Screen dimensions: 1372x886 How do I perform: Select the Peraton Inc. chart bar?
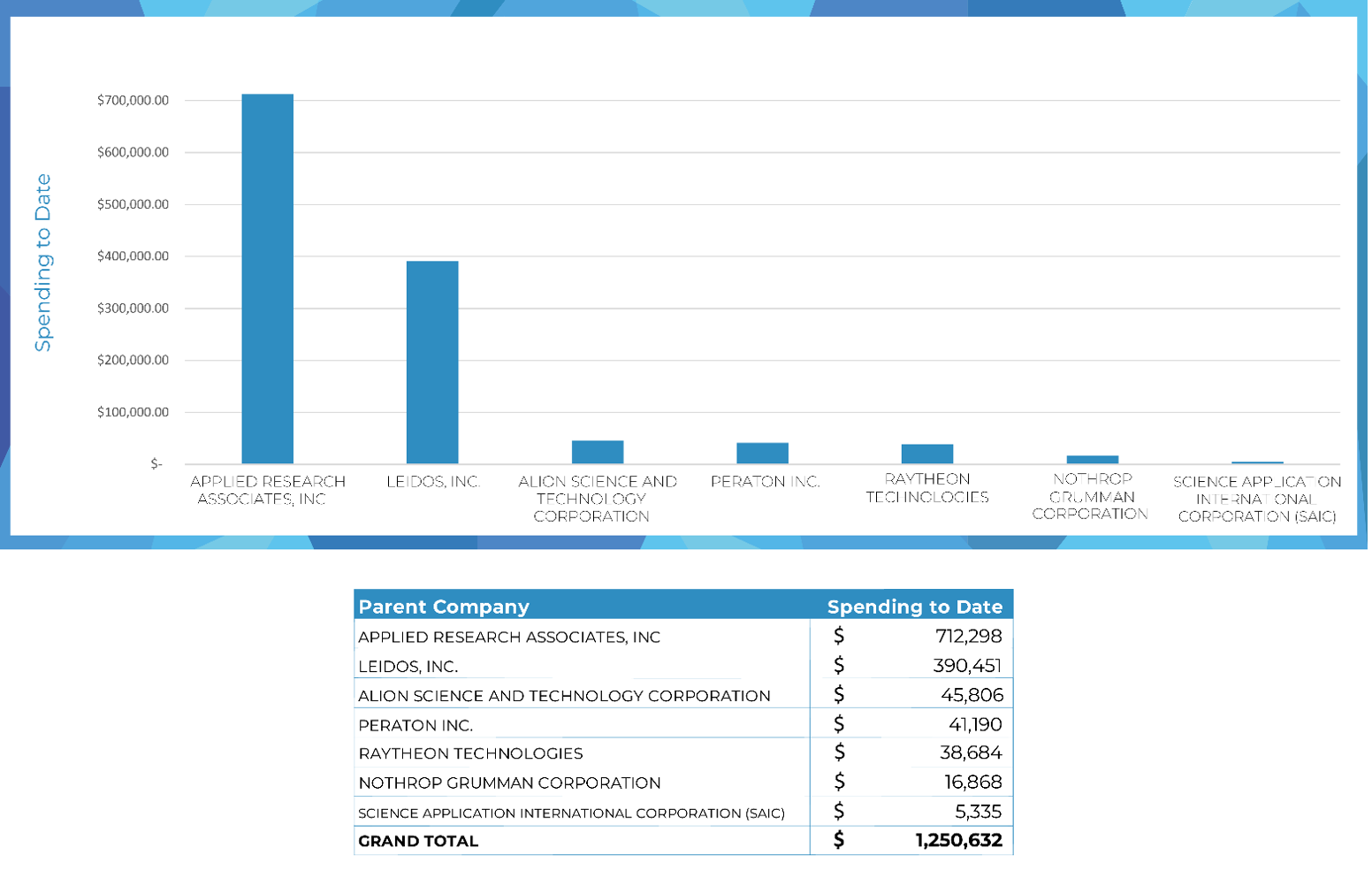click(762, 453)
